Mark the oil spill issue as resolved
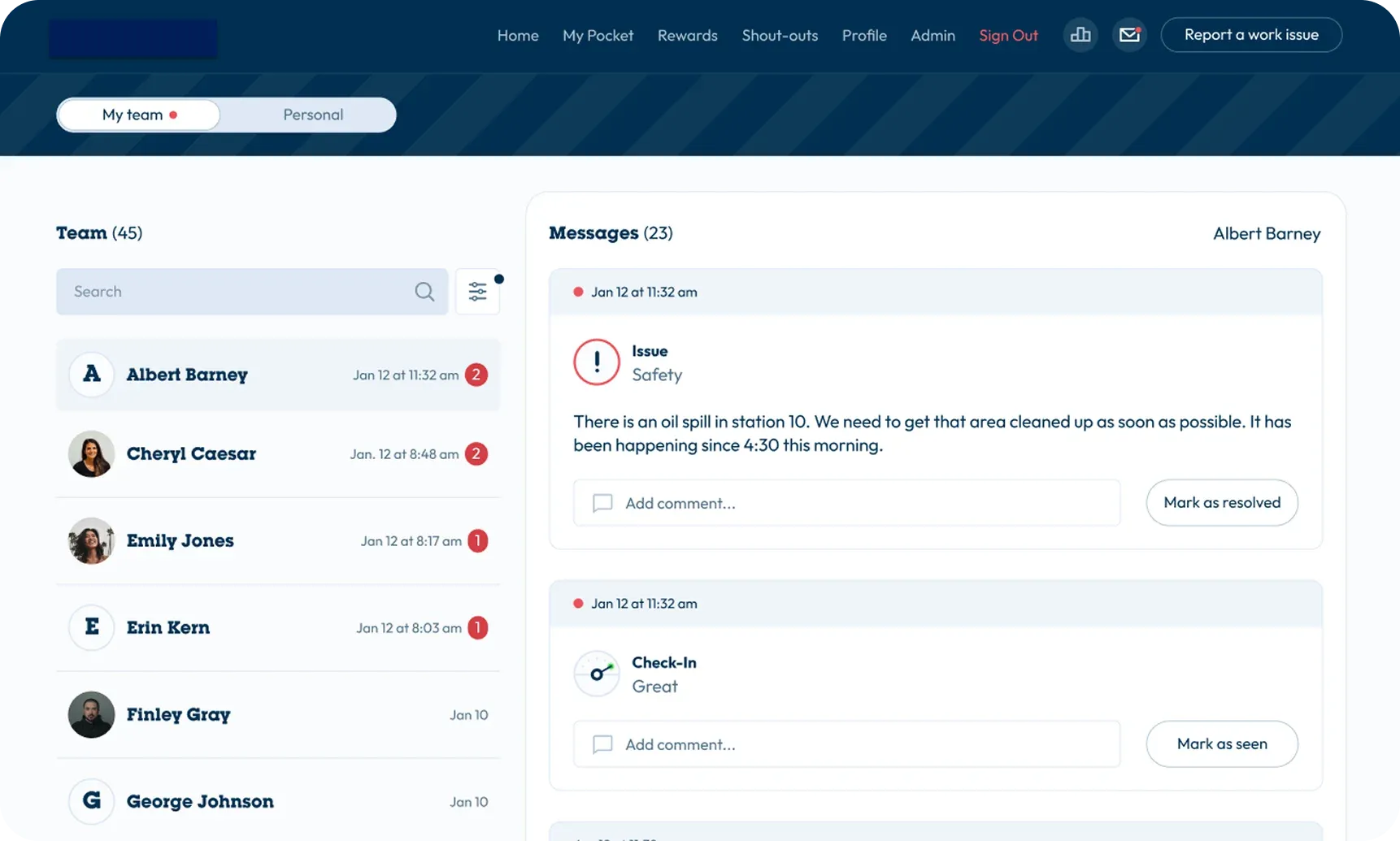1400x841 pixels. [x=1221, y=502]
